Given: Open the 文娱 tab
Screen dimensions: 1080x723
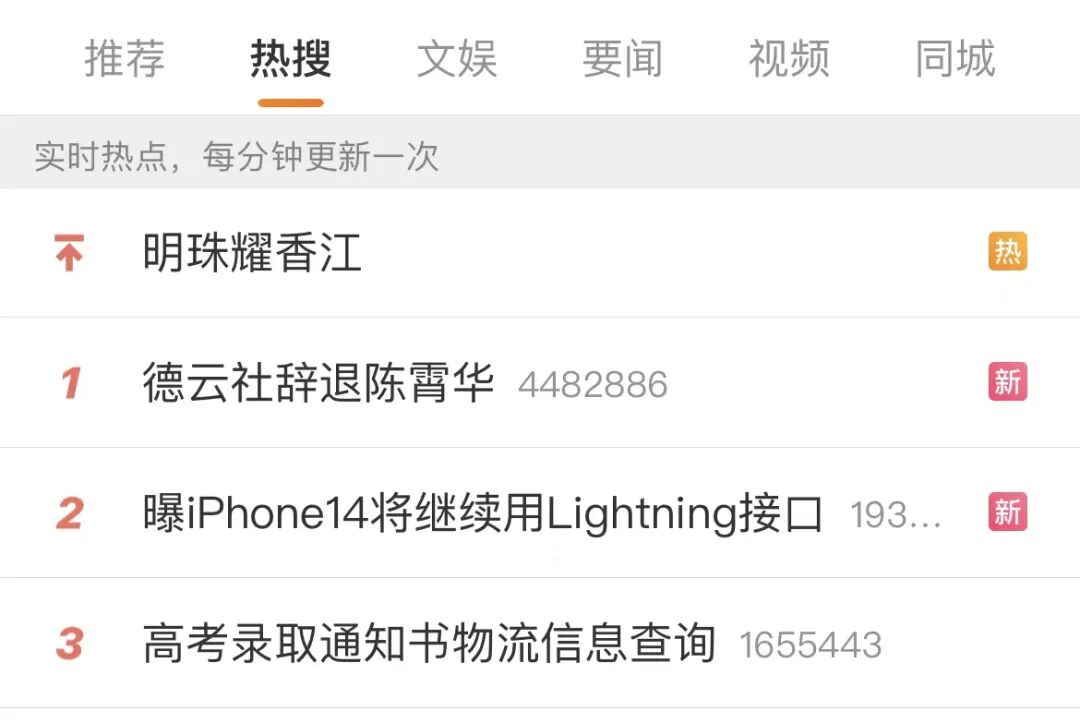Looking at the screenshot, I should (457, 59).
